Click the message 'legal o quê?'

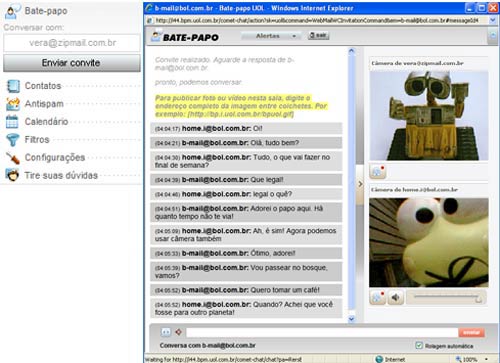(x=246, y=194)
